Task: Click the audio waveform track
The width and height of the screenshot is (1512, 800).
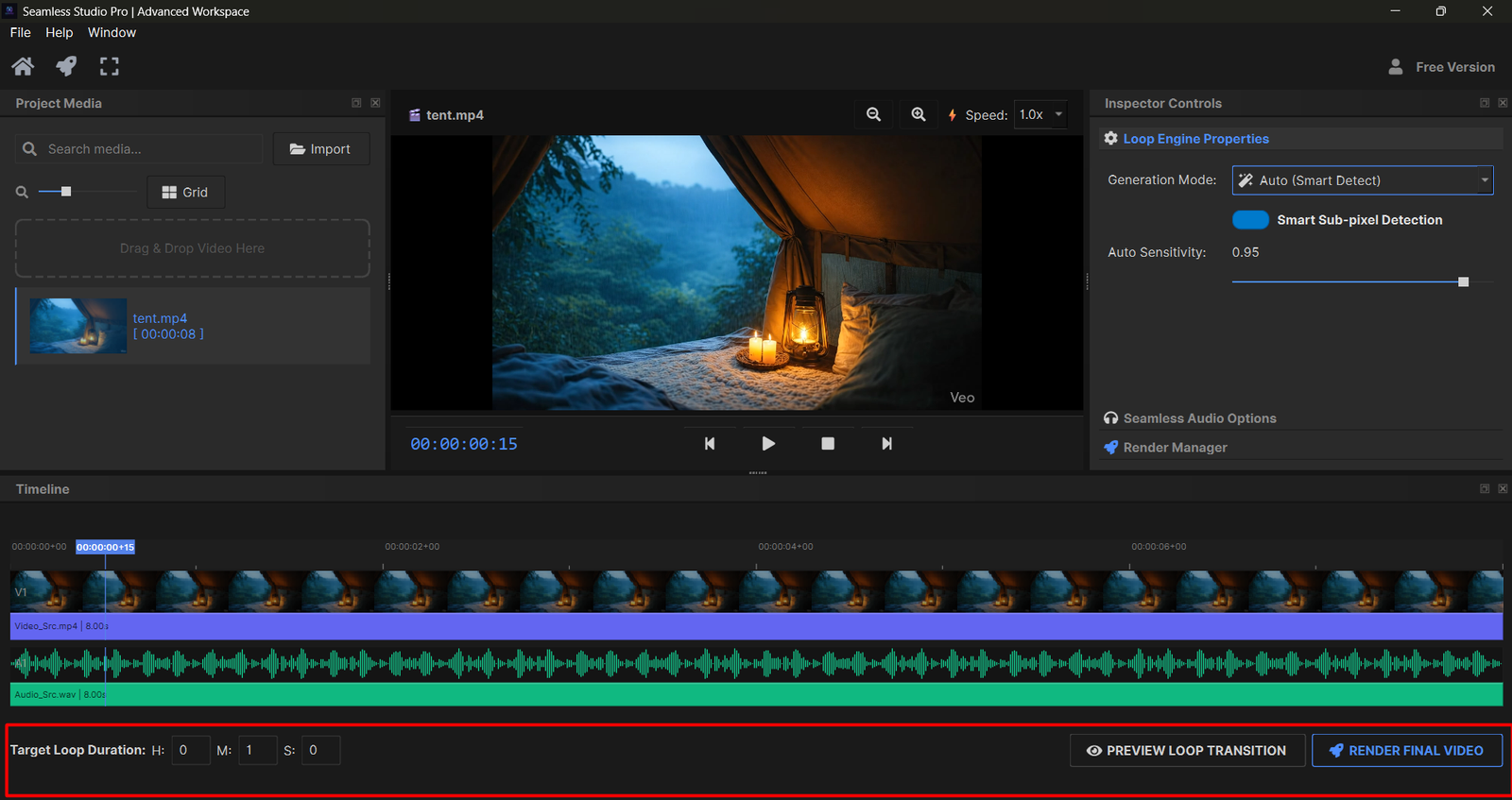Action: coord(756,664)
